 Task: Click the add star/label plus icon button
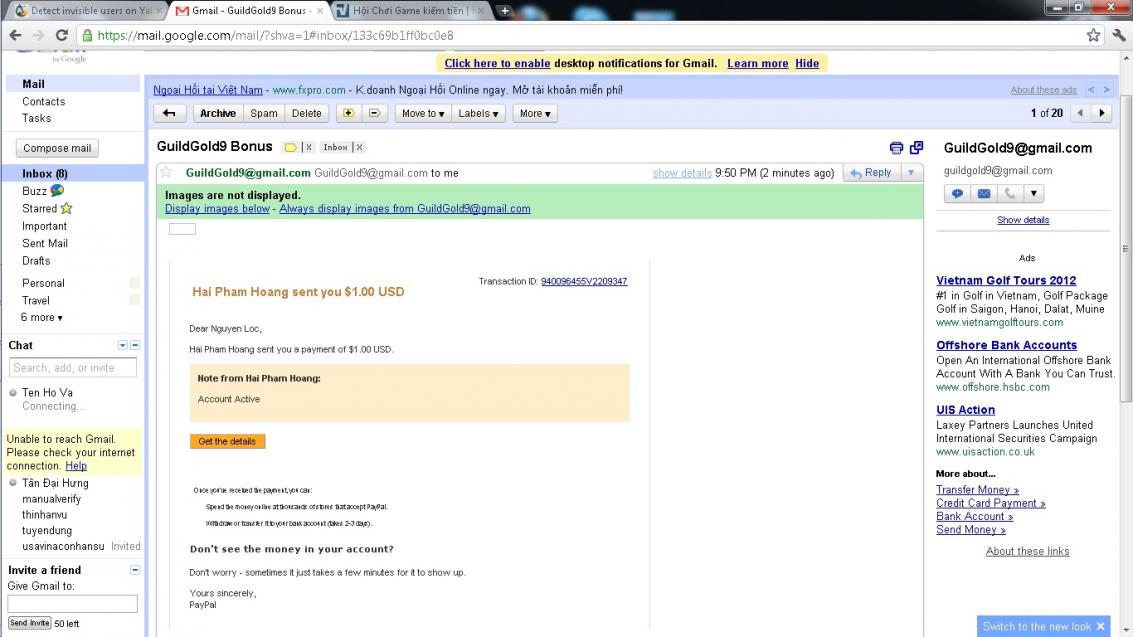(x=348, y=113)
